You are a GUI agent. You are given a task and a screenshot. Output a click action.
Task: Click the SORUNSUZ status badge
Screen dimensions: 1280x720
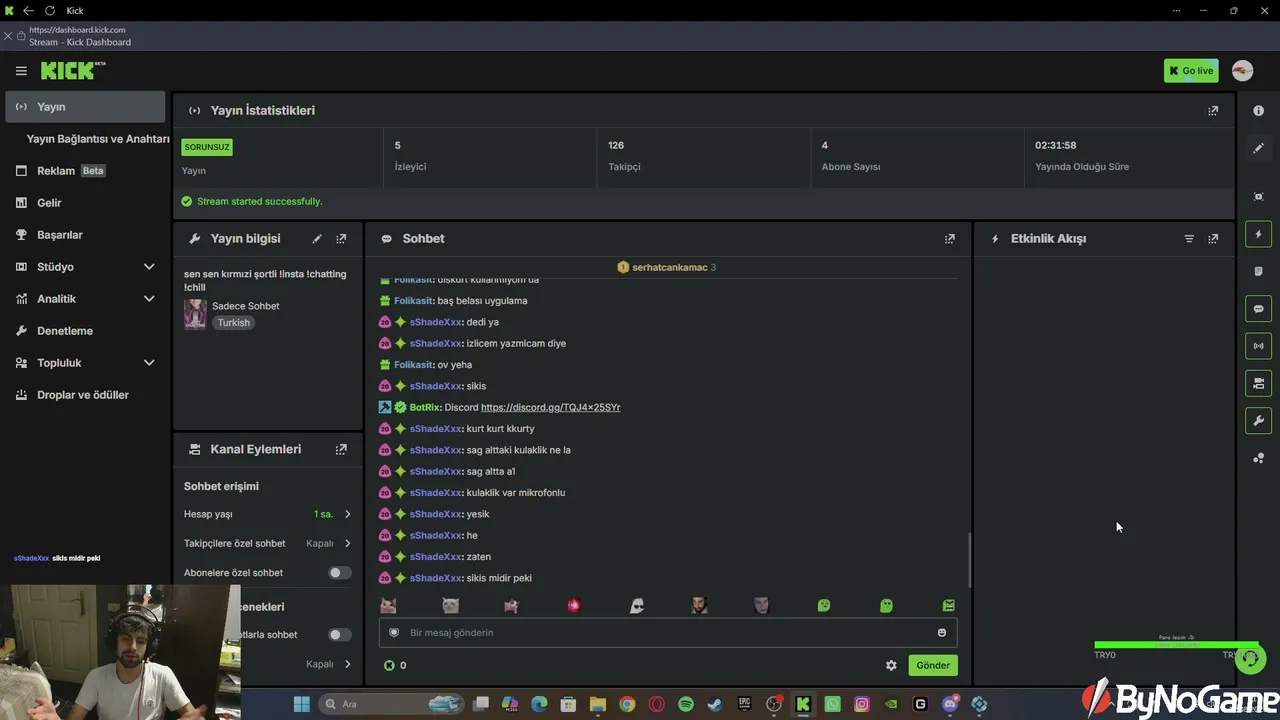pyautogui.click(x=207, y=147)
